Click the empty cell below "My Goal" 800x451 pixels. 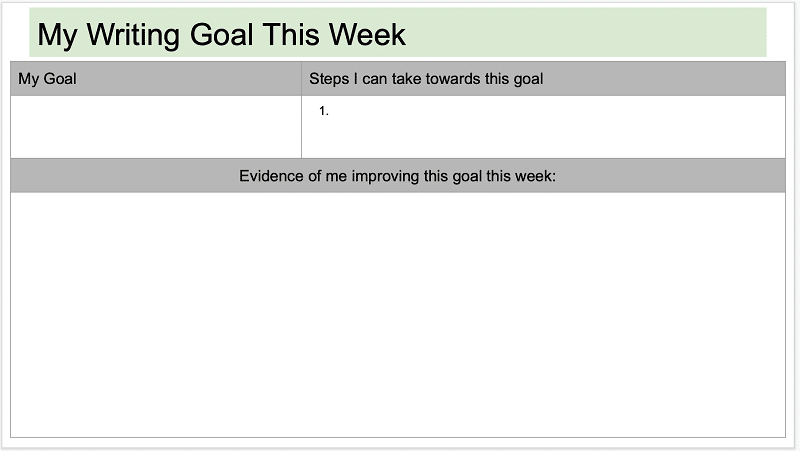(155, 127)
